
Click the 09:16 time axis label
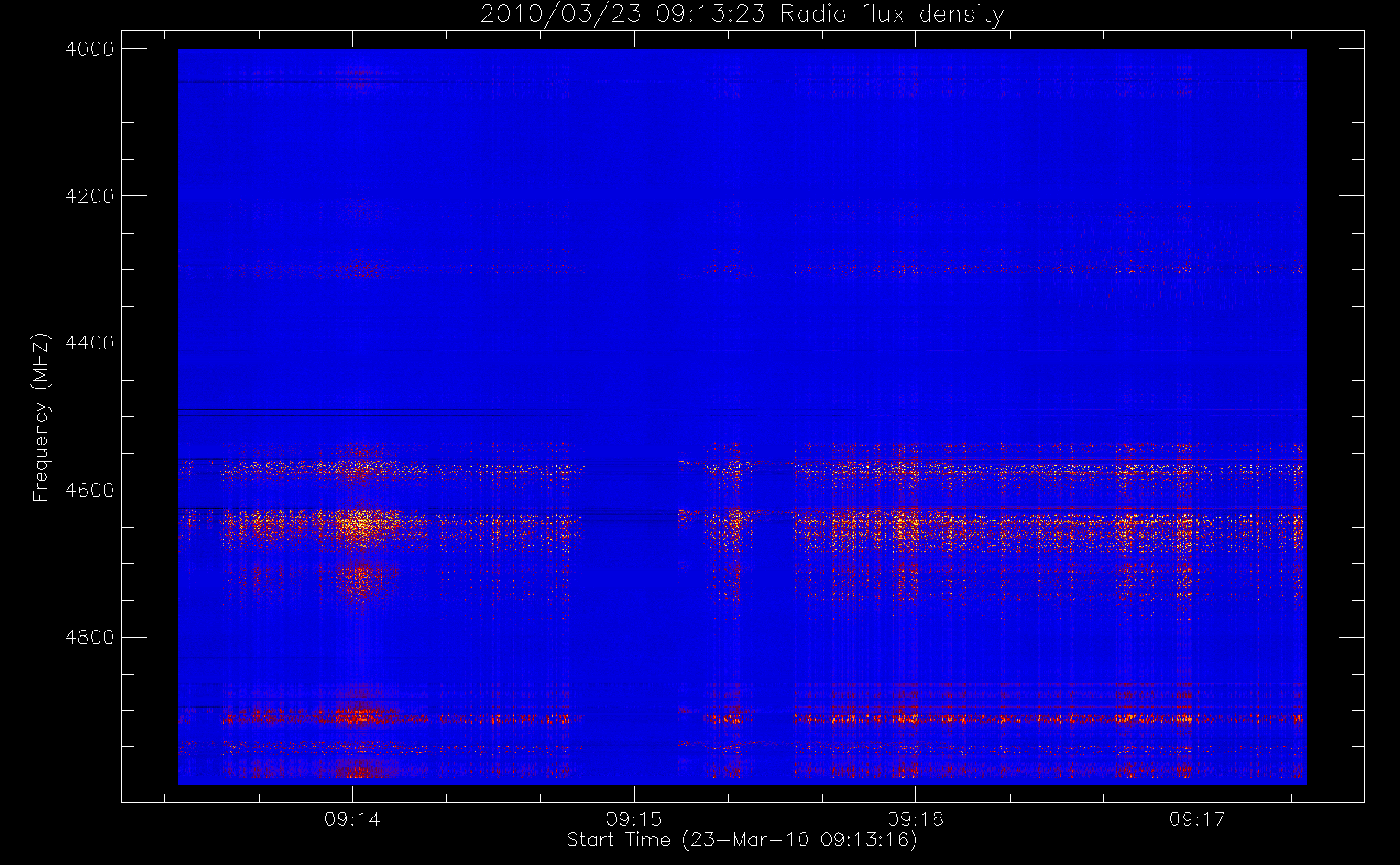(915, 818)
